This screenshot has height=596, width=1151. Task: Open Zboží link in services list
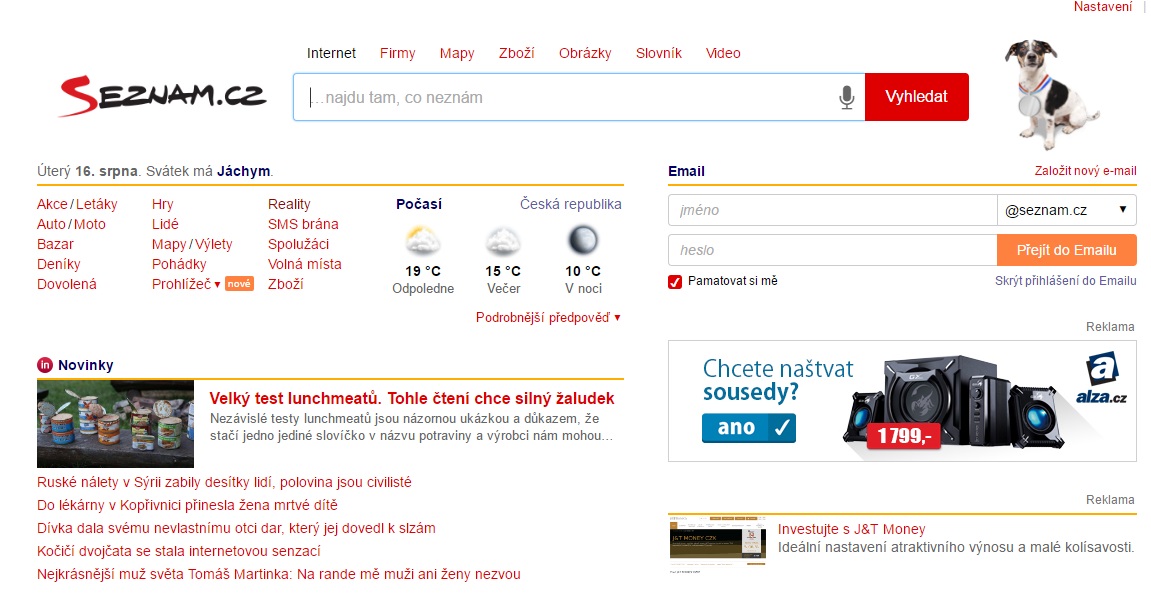click(x=286, y=284)
